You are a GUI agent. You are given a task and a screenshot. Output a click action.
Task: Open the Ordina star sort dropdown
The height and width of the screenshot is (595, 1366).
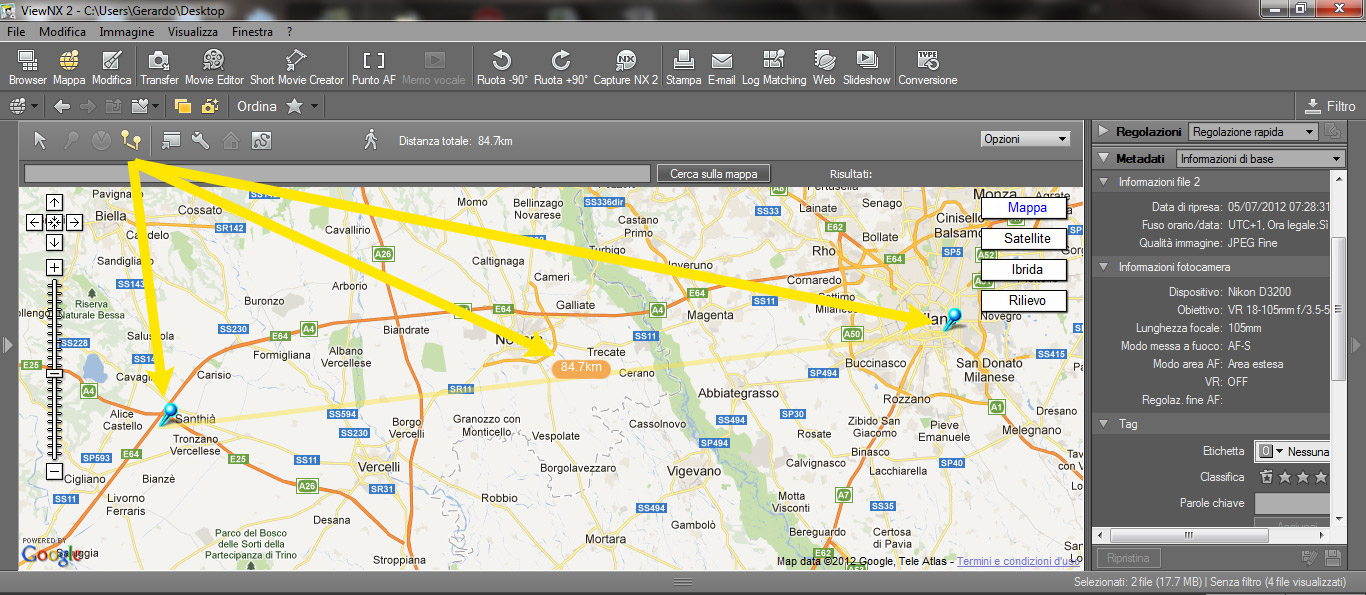(x=302, y=106)
